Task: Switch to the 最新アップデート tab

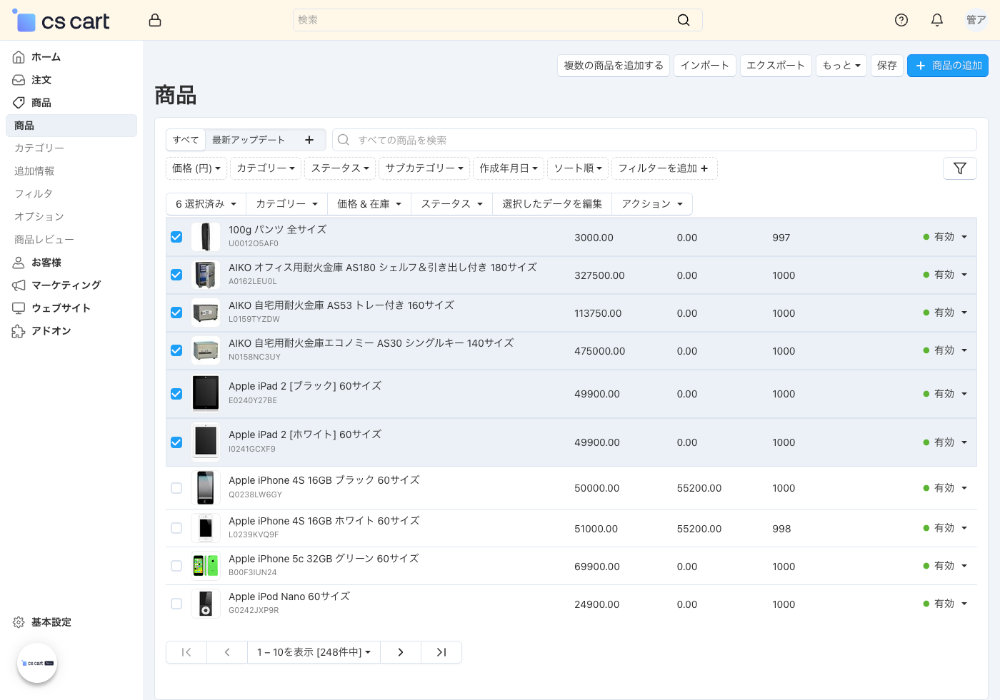Action: click(248, 140)
